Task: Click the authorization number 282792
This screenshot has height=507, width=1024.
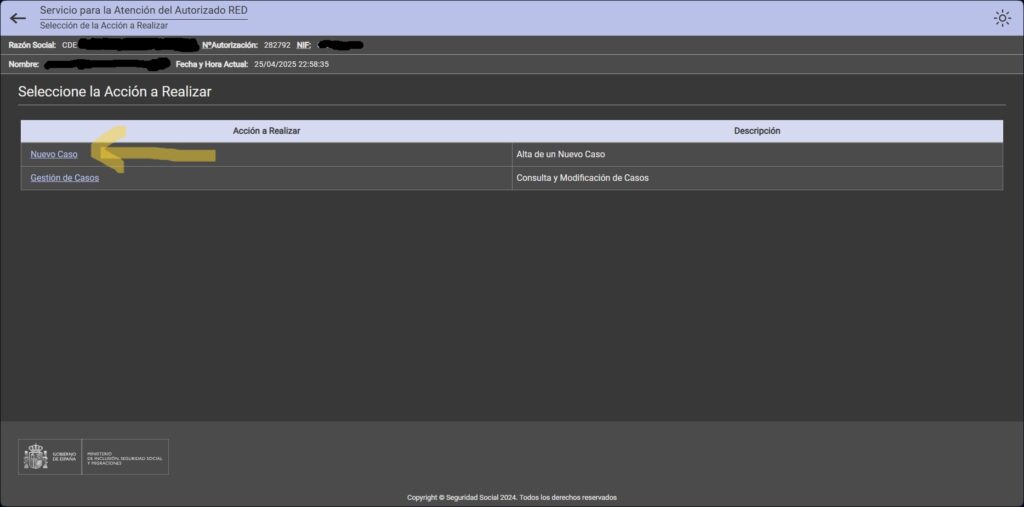Action: tap(277, 45)
